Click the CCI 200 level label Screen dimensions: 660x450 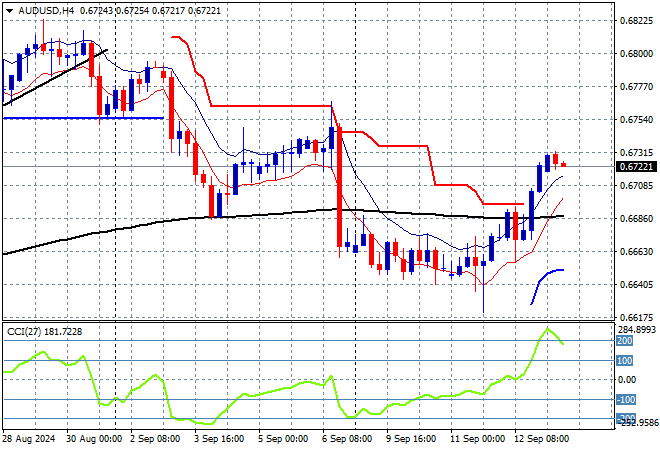pyautogui.click(x=625, y=341)
